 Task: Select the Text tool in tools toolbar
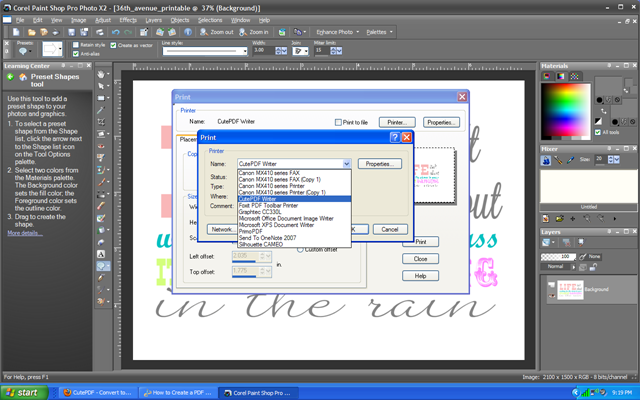[x=101, y=254]
